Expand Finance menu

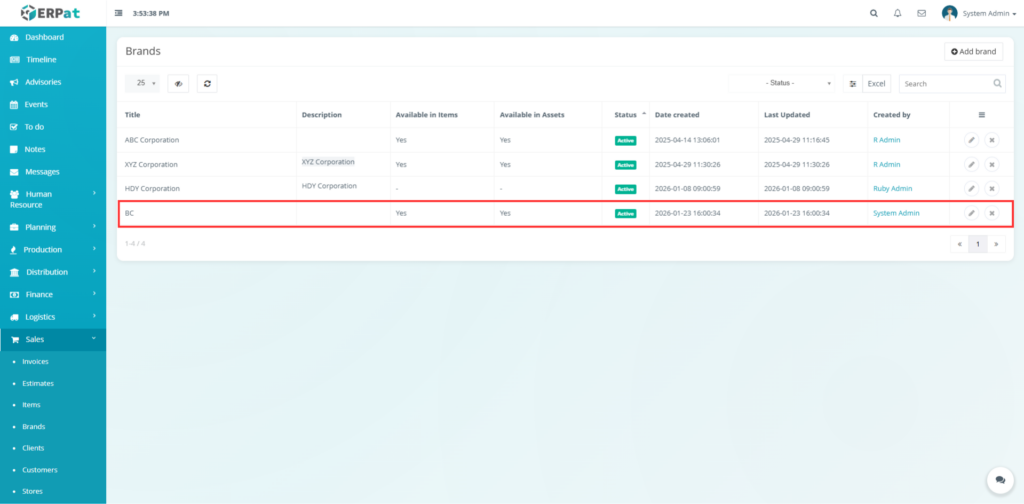point(53,294)
